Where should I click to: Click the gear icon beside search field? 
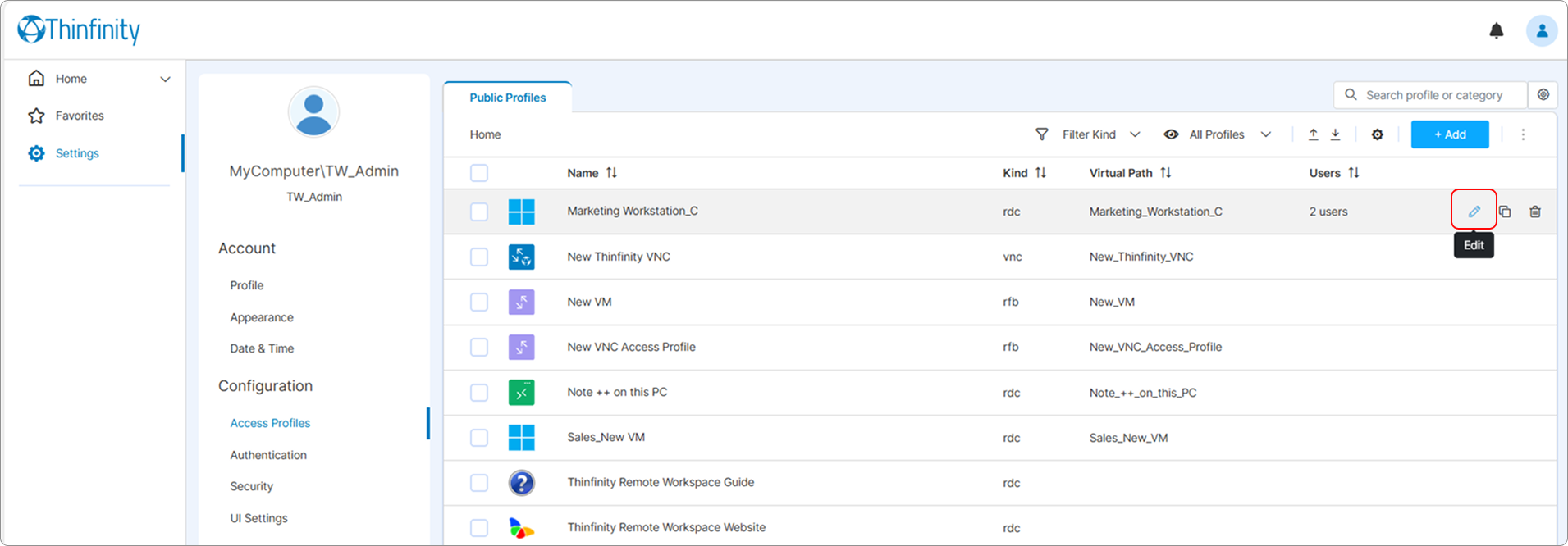coord(1543,95)
